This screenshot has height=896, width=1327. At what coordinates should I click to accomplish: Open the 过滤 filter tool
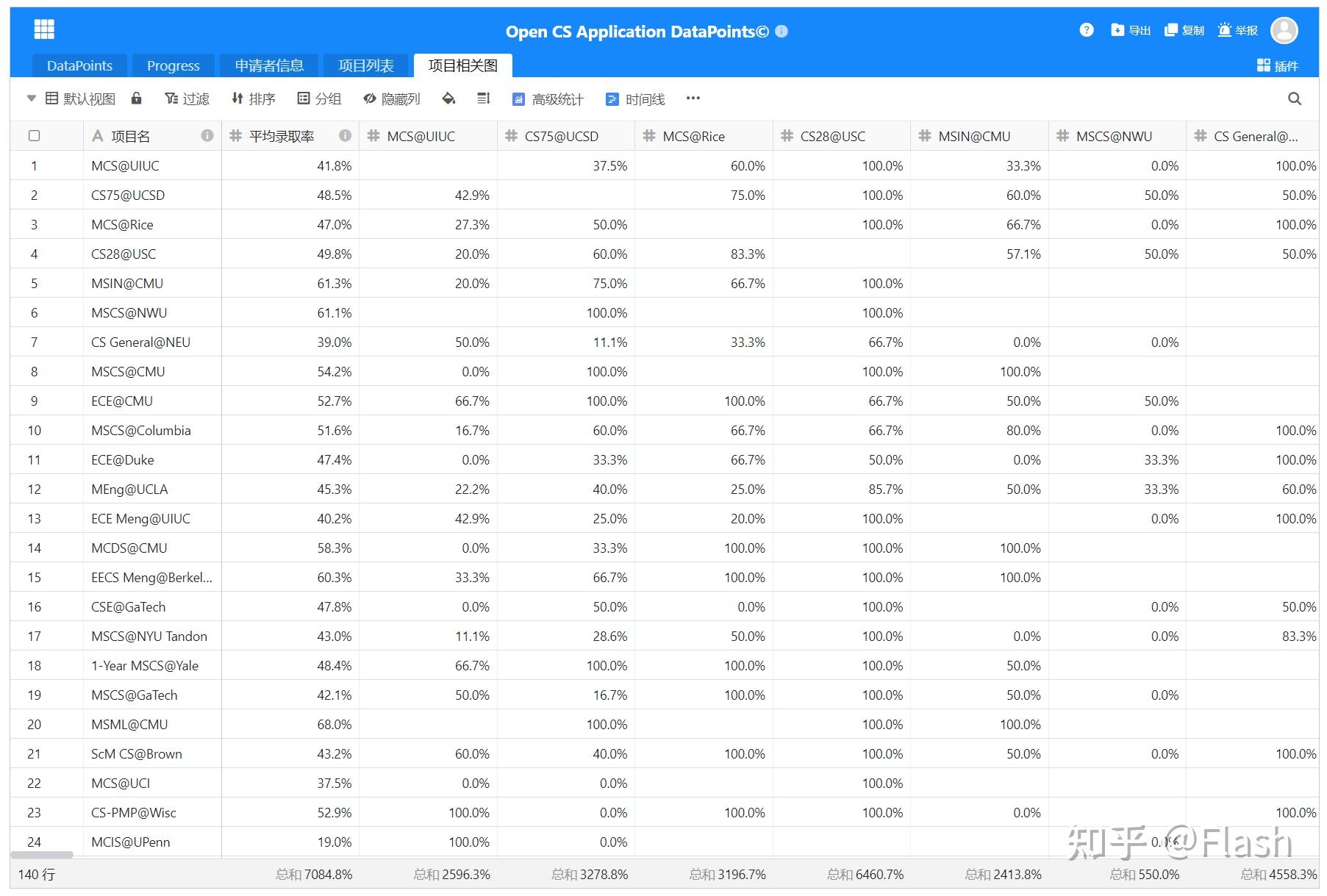187,98
